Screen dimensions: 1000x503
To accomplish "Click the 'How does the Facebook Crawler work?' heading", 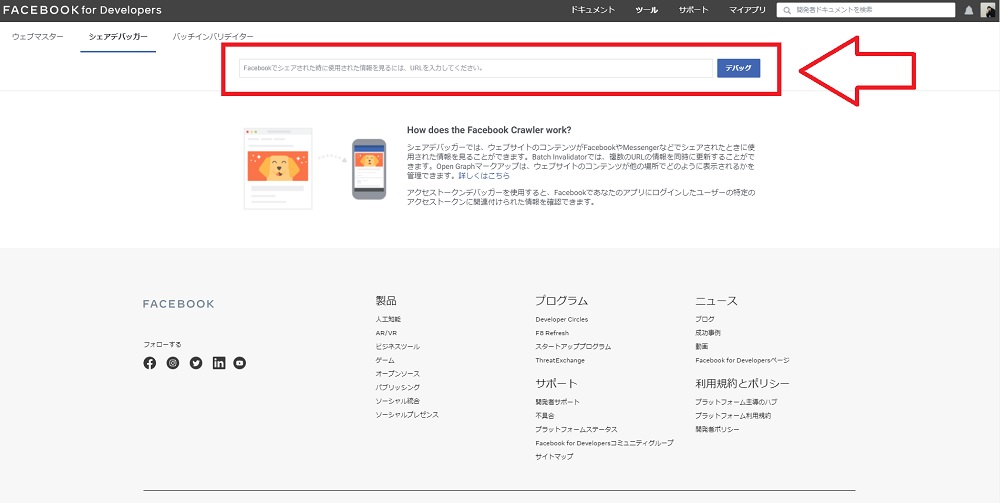I will point(489,130).
